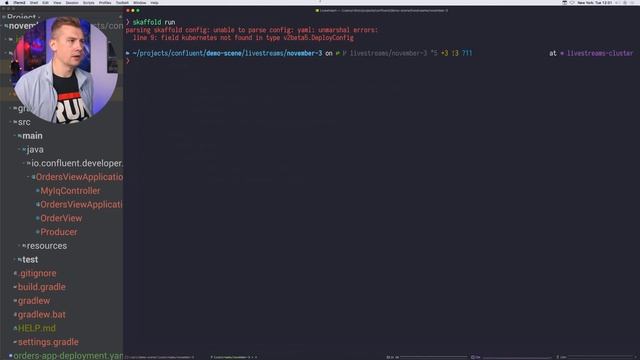Click the livestreams-cluster context label
Image resolution: width=640 pixels, height=360 pixels.
[600, 53]
